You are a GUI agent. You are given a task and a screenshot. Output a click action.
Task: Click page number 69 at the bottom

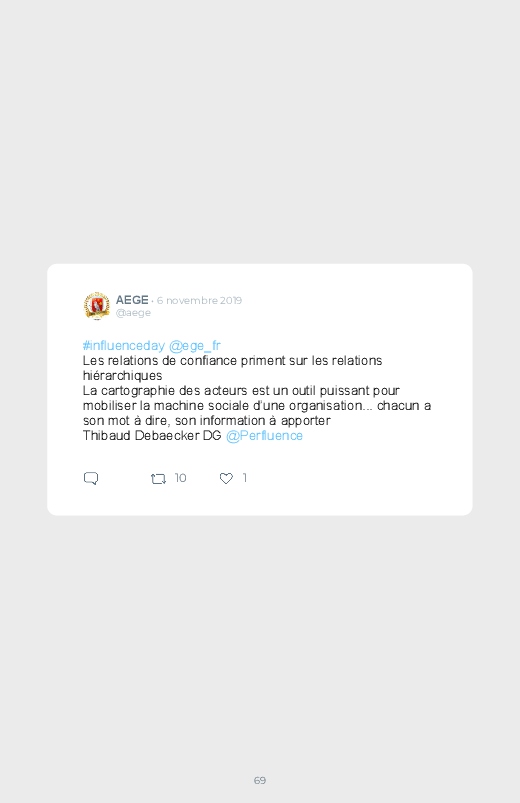(260, 780)
